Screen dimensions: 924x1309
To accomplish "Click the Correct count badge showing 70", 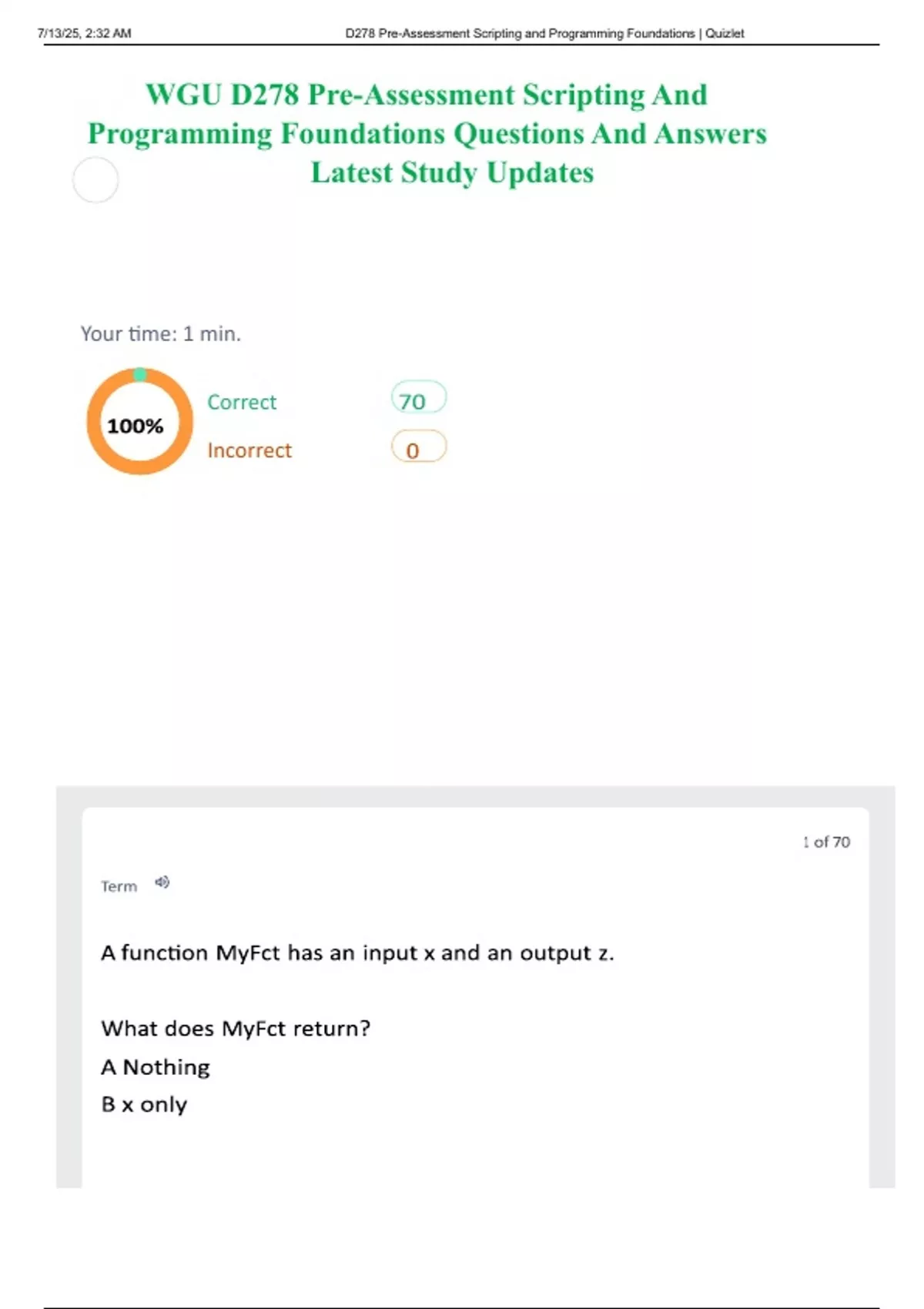I will [x=419, y=399].
